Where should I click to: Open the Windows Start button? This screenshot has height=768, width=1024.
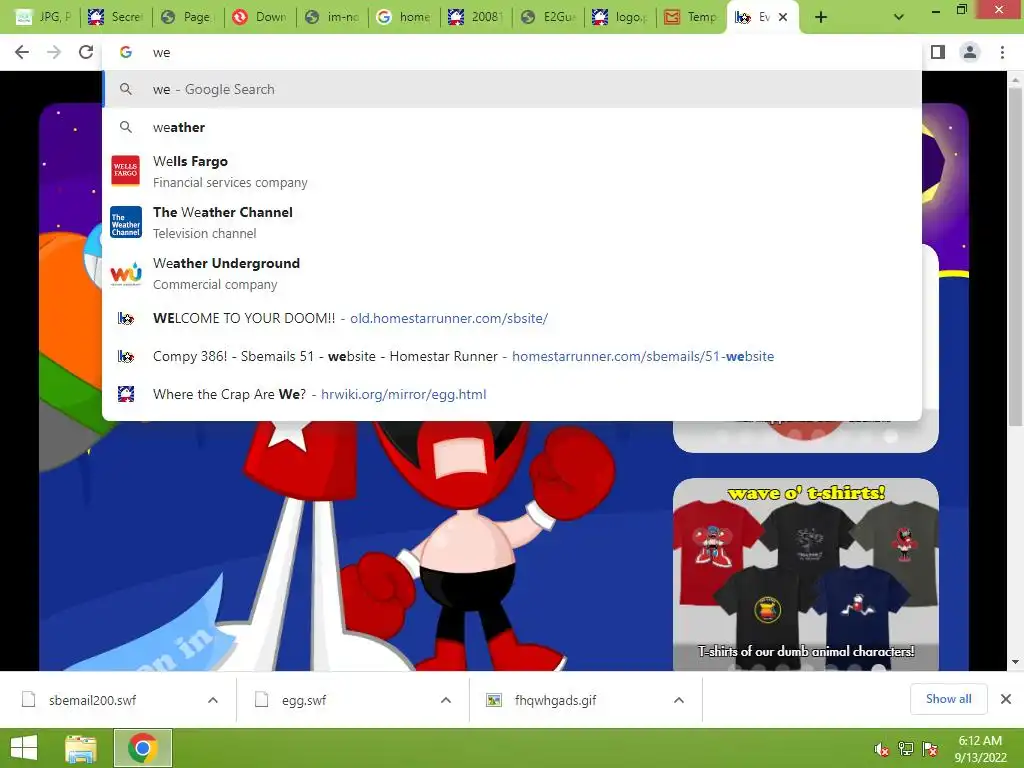click(24, 748)
